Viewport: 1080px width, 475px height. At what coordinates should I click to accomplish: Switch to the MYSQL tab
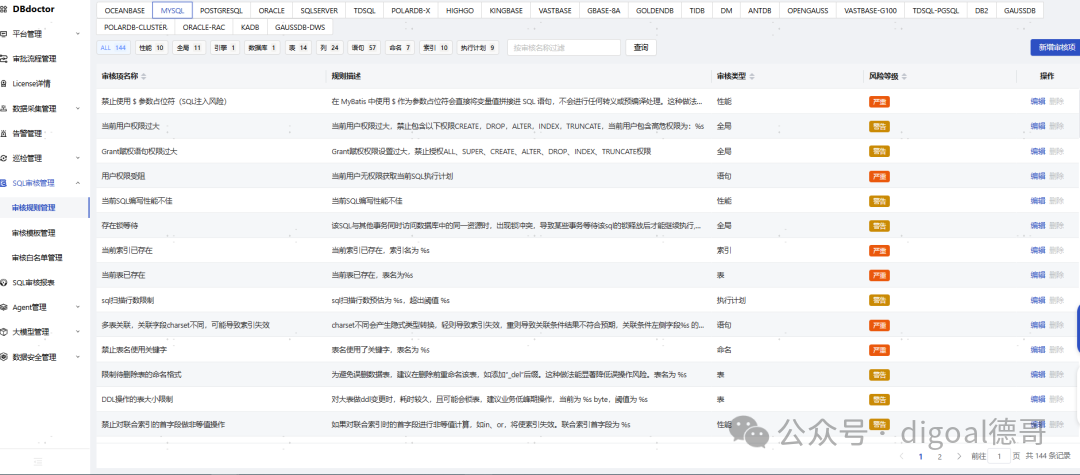point(173,11)
